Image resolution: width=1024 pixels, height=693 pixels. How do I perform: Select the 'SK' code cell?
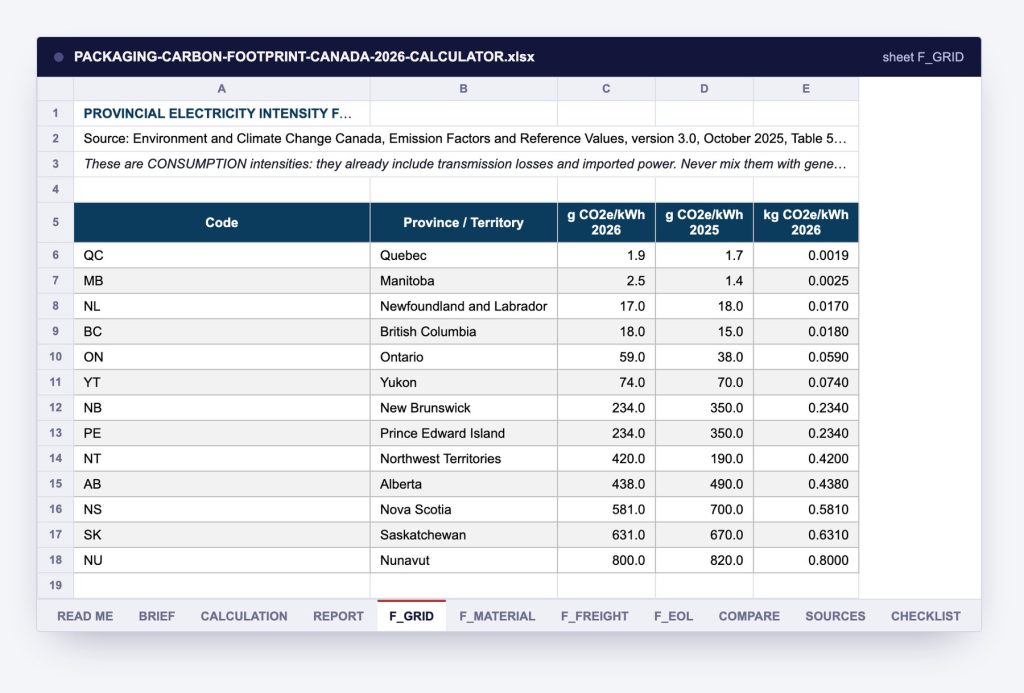(x=222, y=535)
